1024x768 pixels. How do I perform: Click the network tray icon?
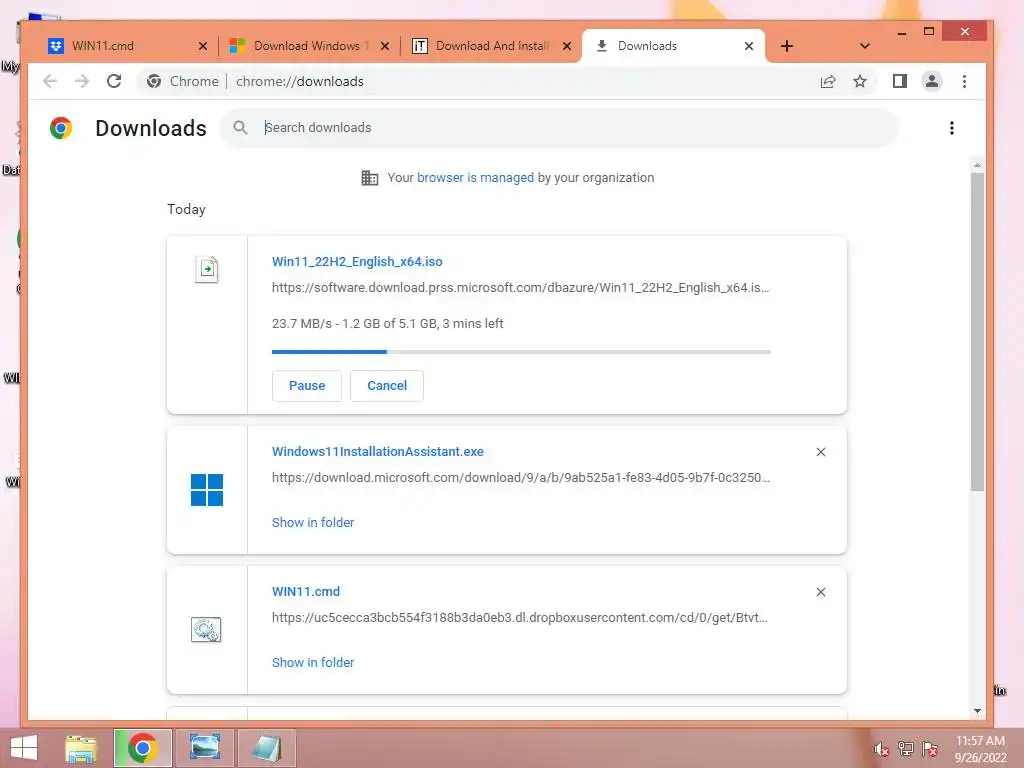coord(905,749)
